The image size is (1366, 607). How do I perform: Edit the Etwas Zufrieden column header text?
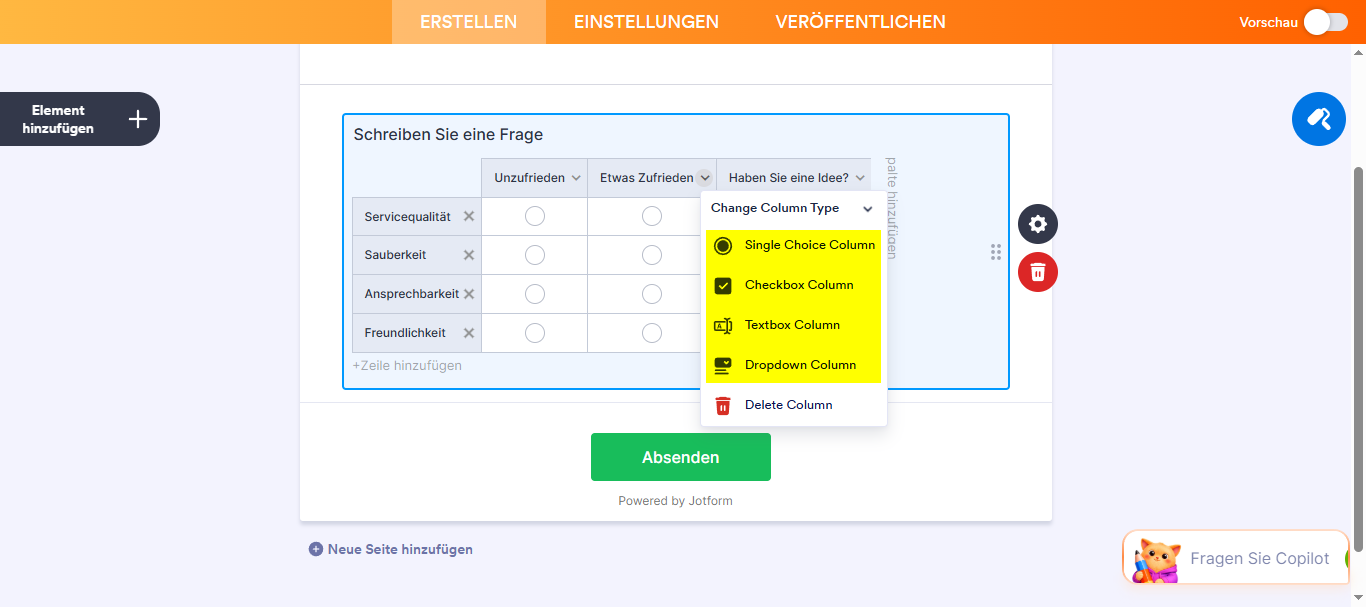[647, 178]
